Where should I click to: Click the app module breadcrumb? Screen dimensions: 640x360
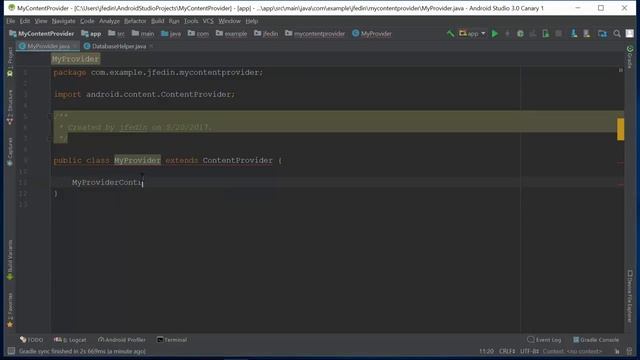pyautogui.click(x=91, y=33)
